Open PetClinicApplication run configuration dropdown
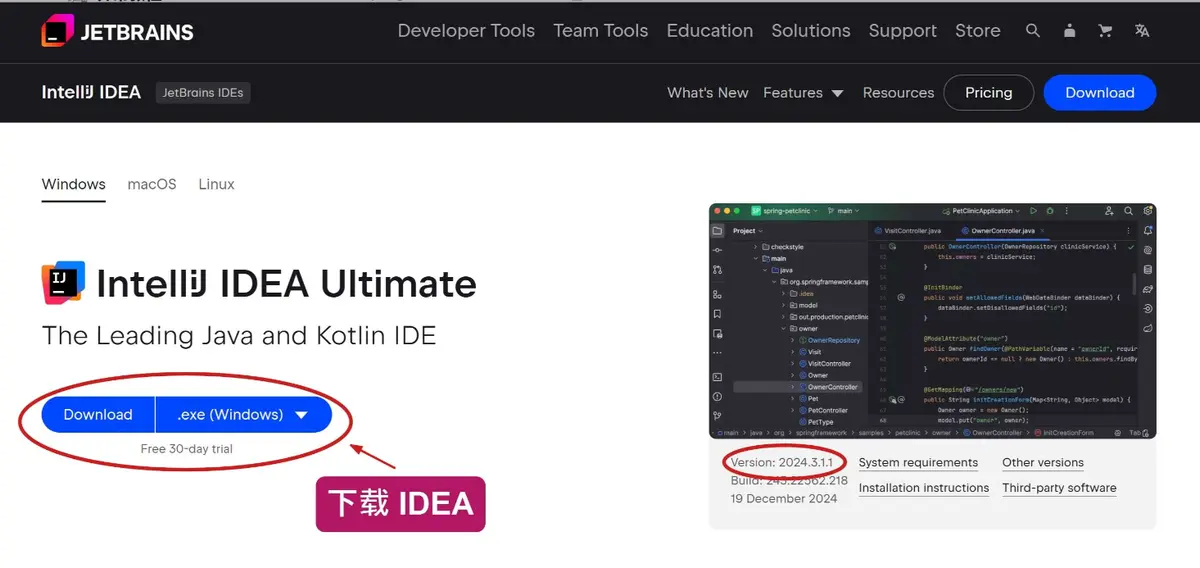The image size is (1200, 568). click(981, 211)
